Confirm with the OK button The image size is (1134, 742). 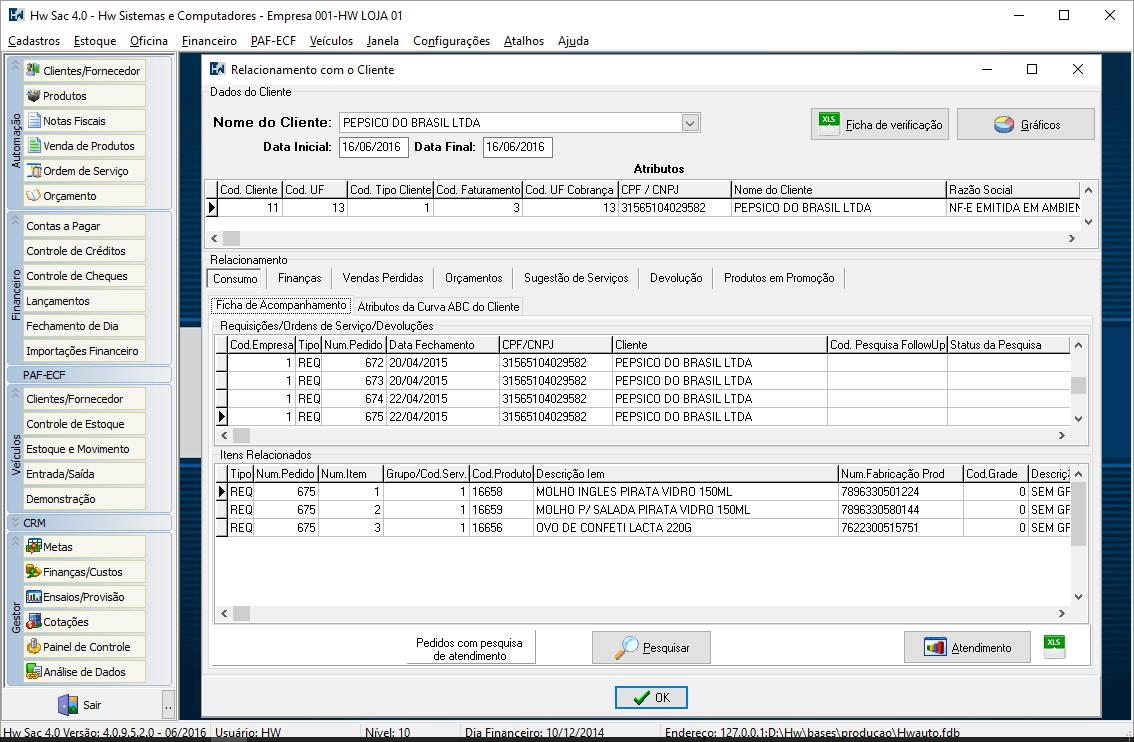click(x=651, y=698)
